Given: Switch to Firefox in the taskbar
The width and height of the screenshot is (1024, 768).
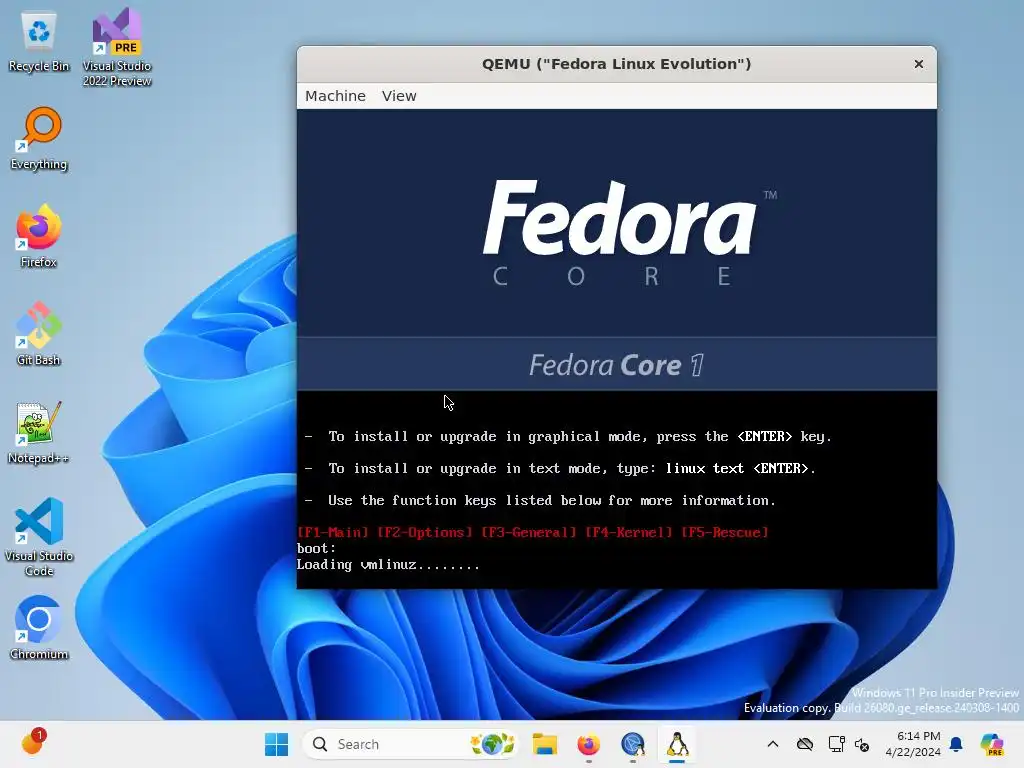Looking at the screenshot, I should [588, 744].
